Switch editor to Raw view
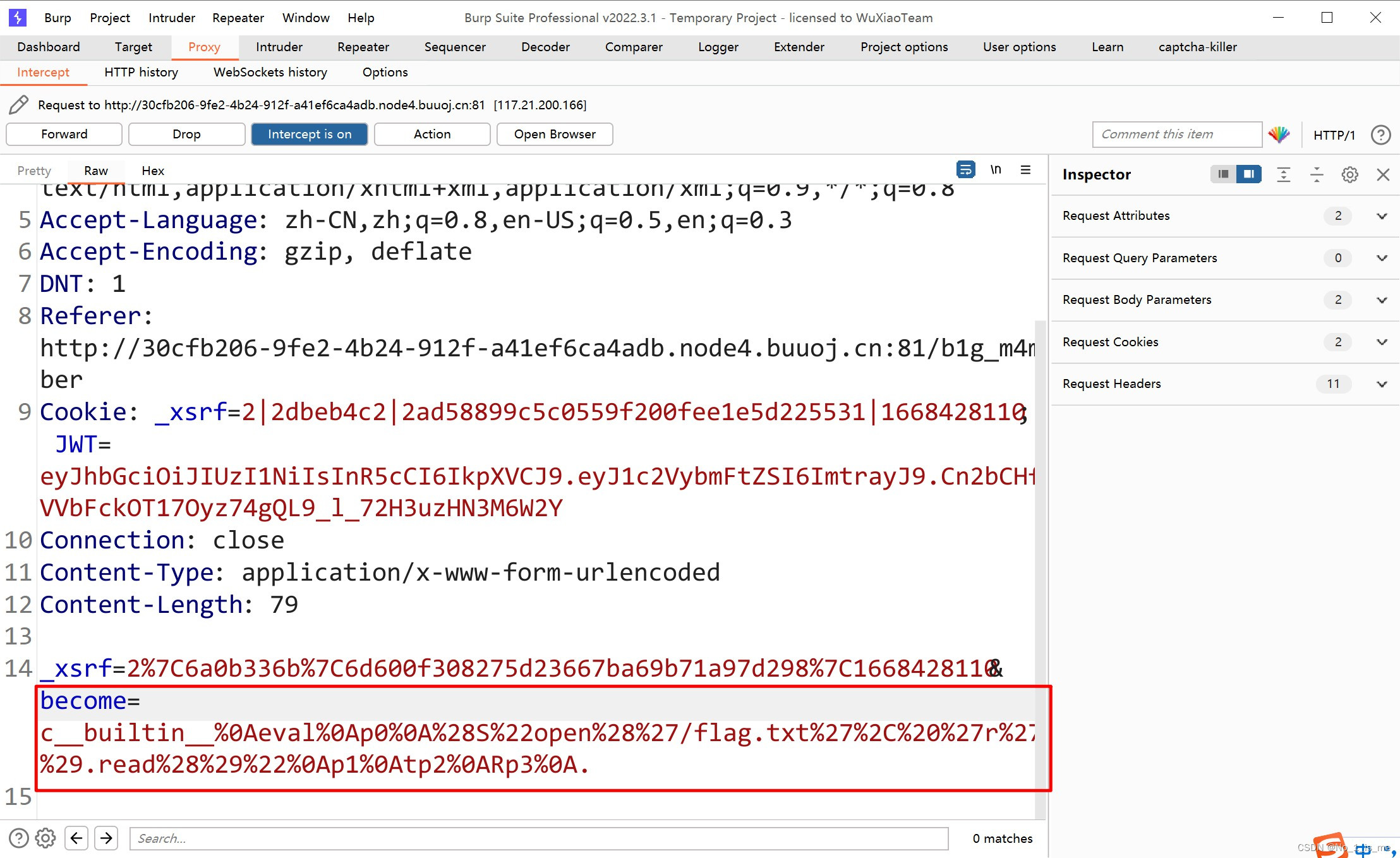 [96, 171]
